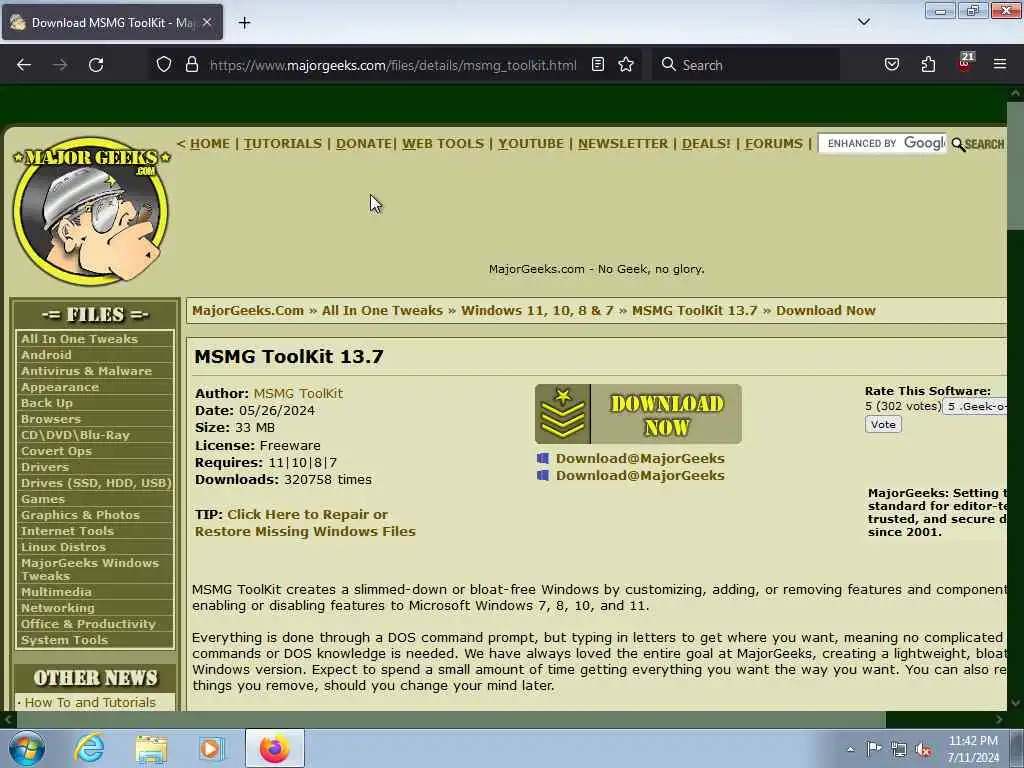1024x768 pixels.
Task: Open YOUTUBE in site navigation
Action: [531, 144]
